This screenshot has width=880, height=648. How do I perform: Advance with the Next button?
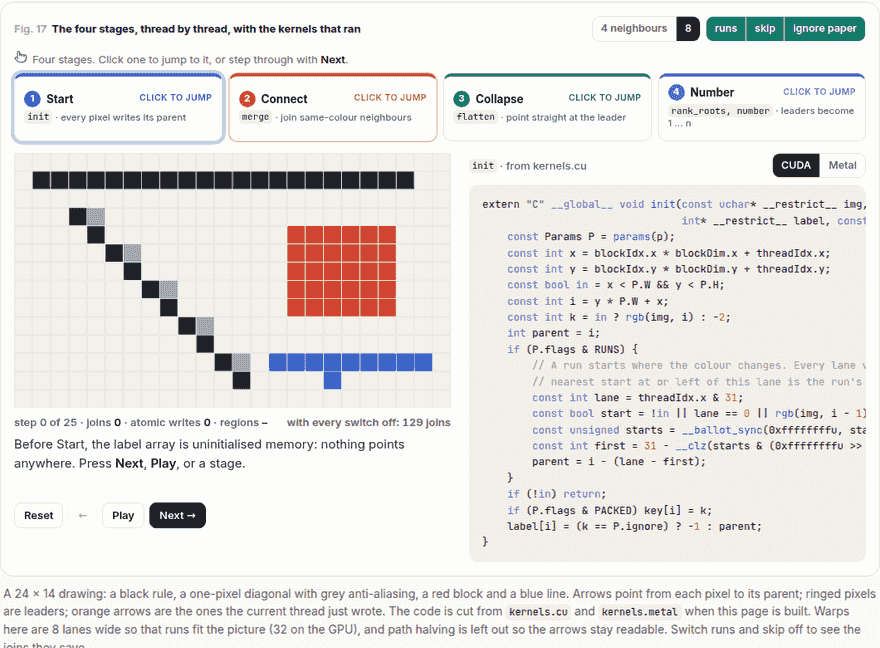(x=177, y=516)
